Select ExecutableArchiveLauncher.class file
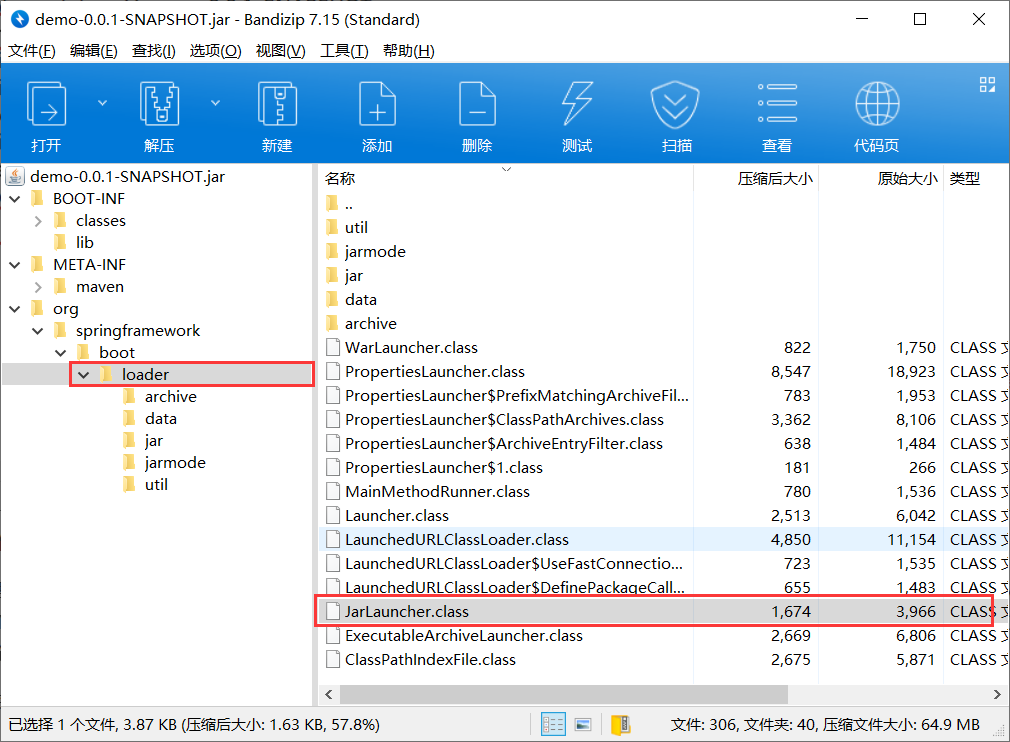 pyautogui.click(x=464, y=636)
